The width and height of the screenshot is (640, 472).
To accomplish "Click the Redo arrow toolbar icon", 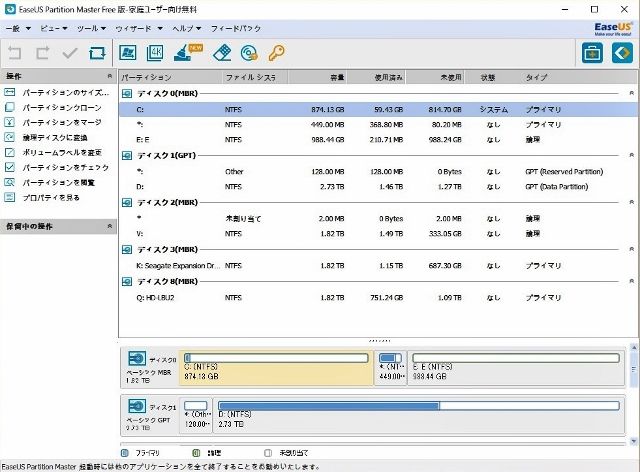I will click(x=42, y=53).
